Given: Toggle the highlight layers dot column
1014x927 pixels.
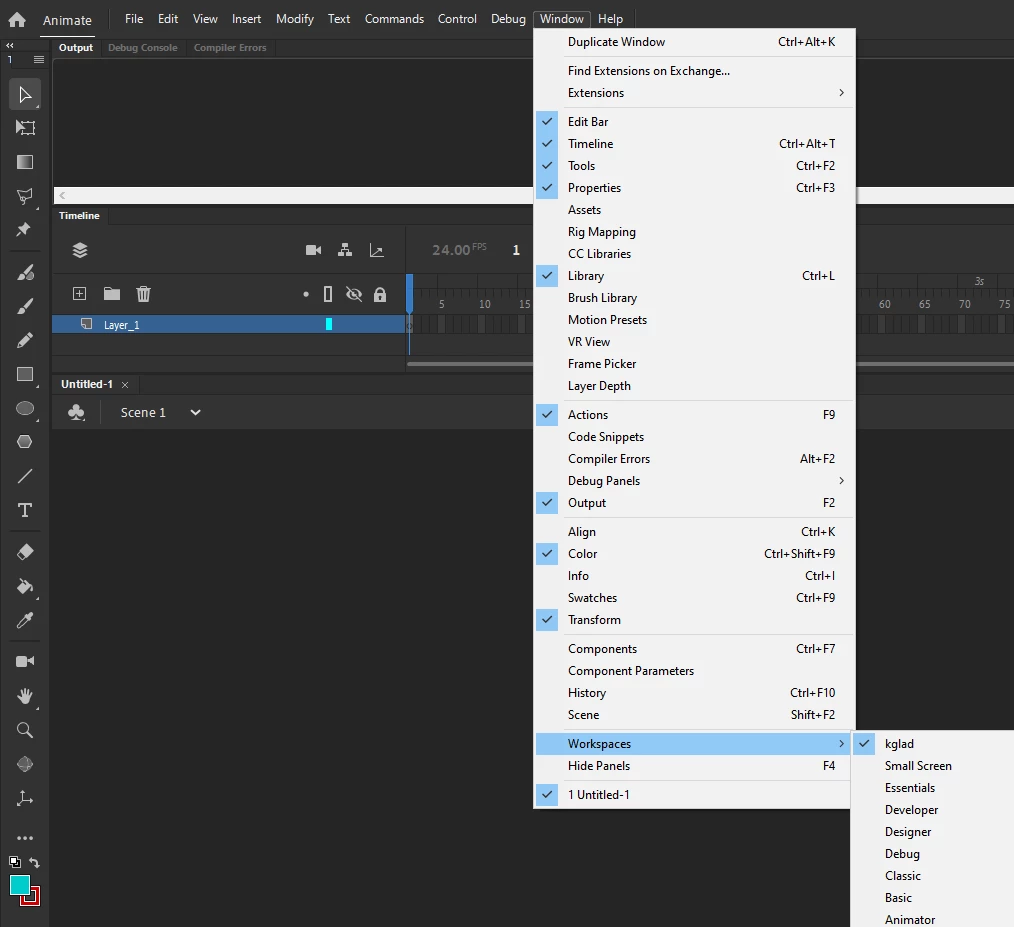Looking at the screenshot, I should (306, 294).
